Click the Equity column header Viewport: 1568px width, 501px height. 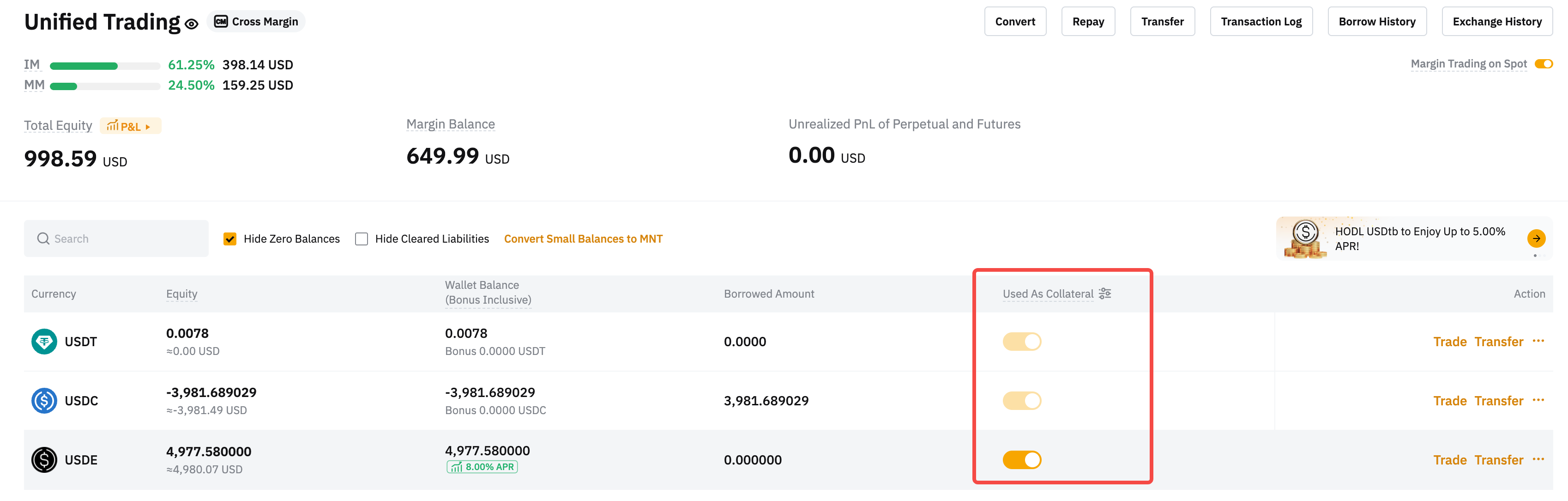[181, 294]
